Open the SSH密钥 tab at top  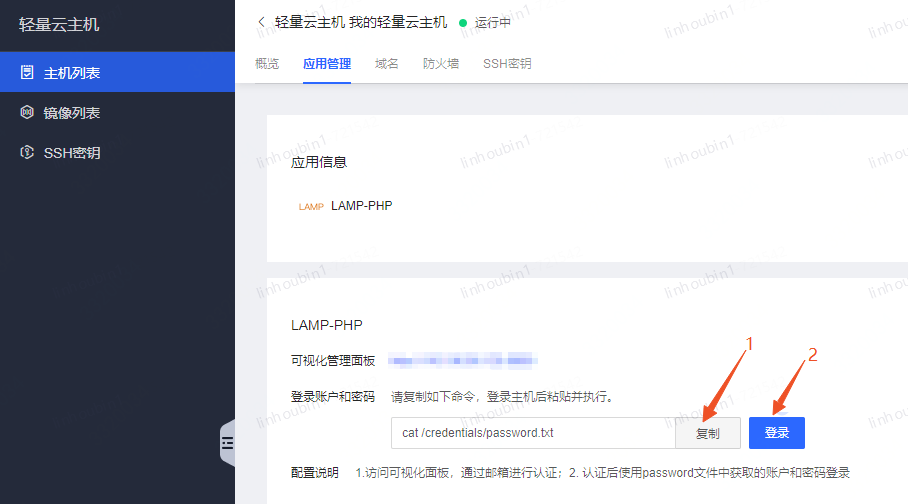point(507,64)
